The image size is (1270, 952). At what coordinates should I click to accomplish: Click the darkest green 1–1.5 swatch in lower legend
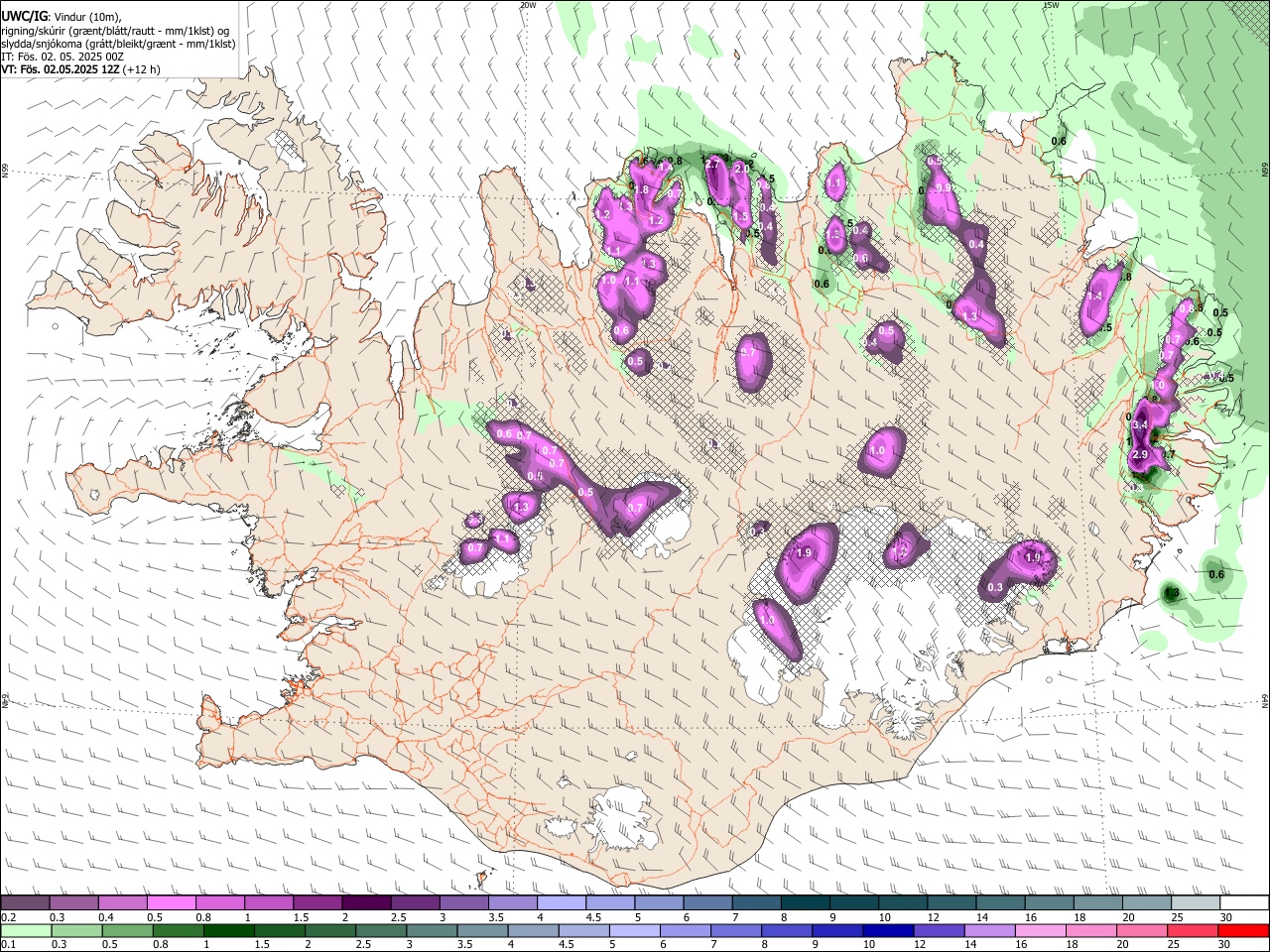click(x=229, y=930)
